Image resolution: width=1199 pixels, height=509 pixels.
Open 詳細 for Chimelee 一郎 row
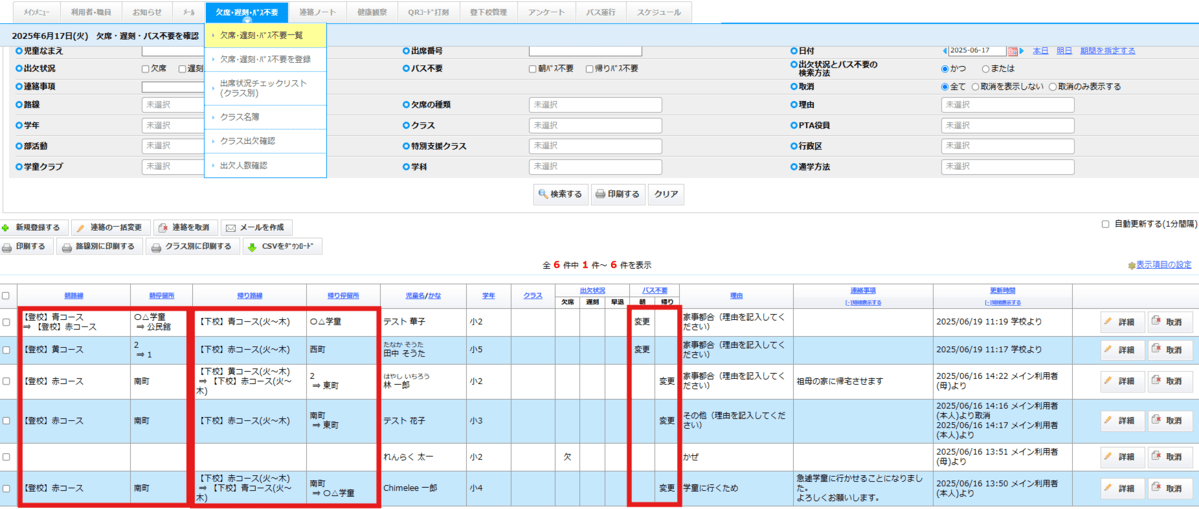(x=1123, y=488)
